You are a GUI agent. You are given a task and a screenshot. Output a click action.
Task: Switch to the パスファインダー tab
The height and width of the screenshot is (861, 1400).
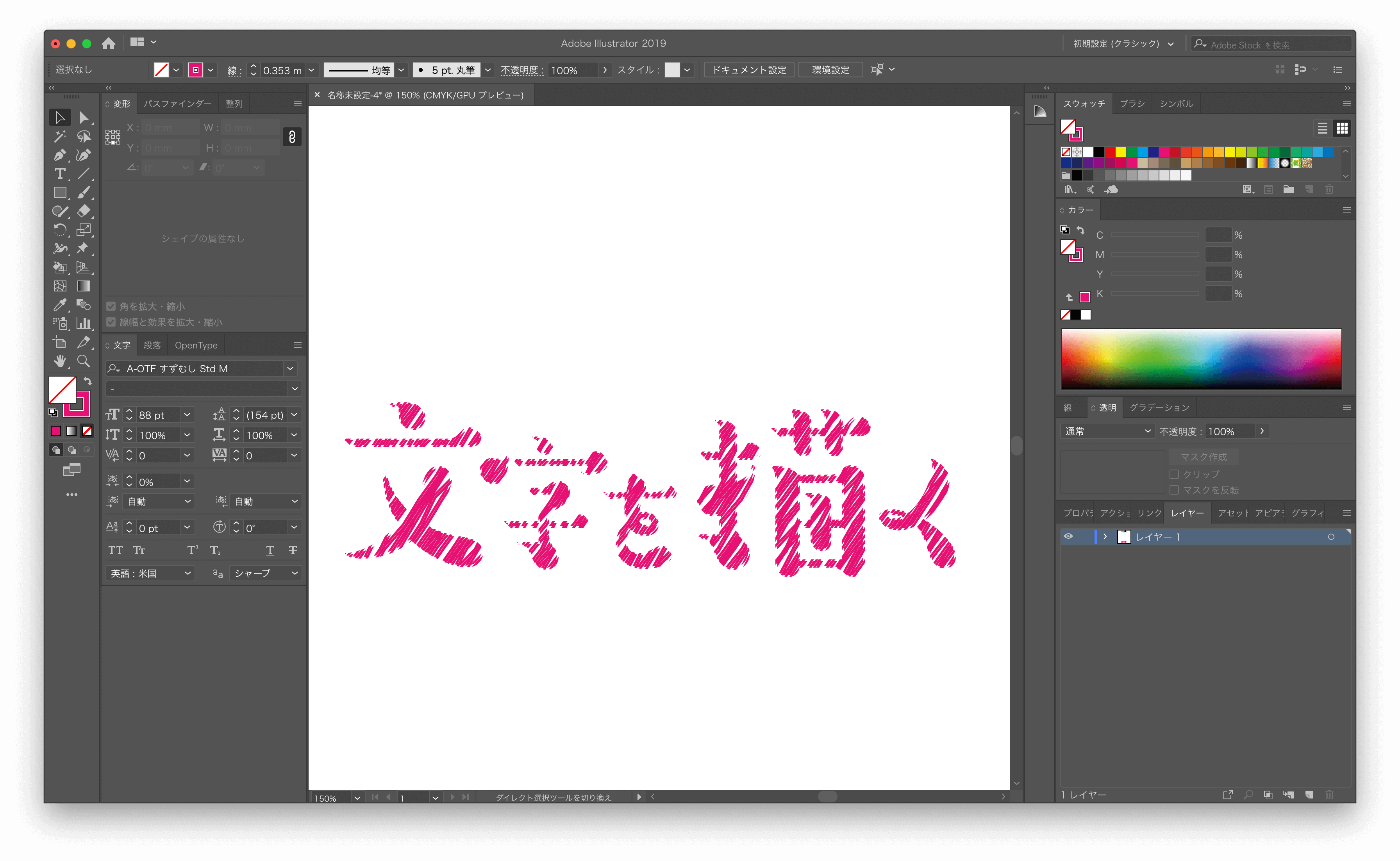pyautogui.click(x=177, y=104)
